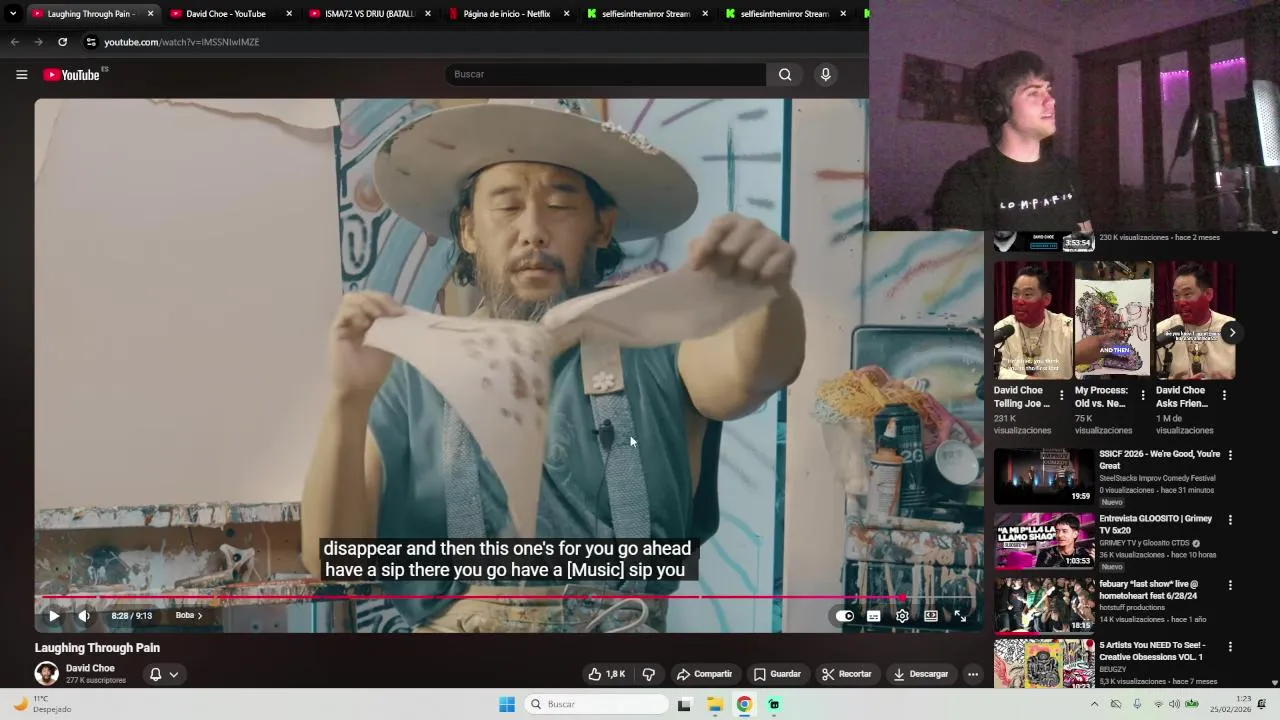Reload the page
The height and width of the screenshot is (720, 1280).
[x=62, y=42]
